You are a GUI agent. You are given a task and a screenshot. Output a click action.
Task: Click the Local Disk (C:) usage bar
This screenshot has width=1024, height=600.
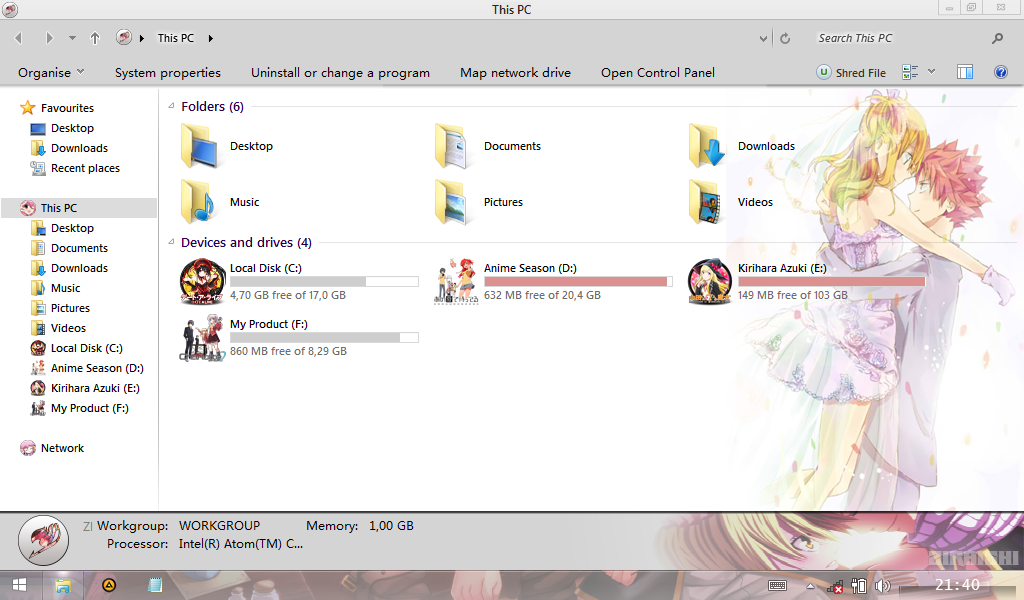[324, 281]
